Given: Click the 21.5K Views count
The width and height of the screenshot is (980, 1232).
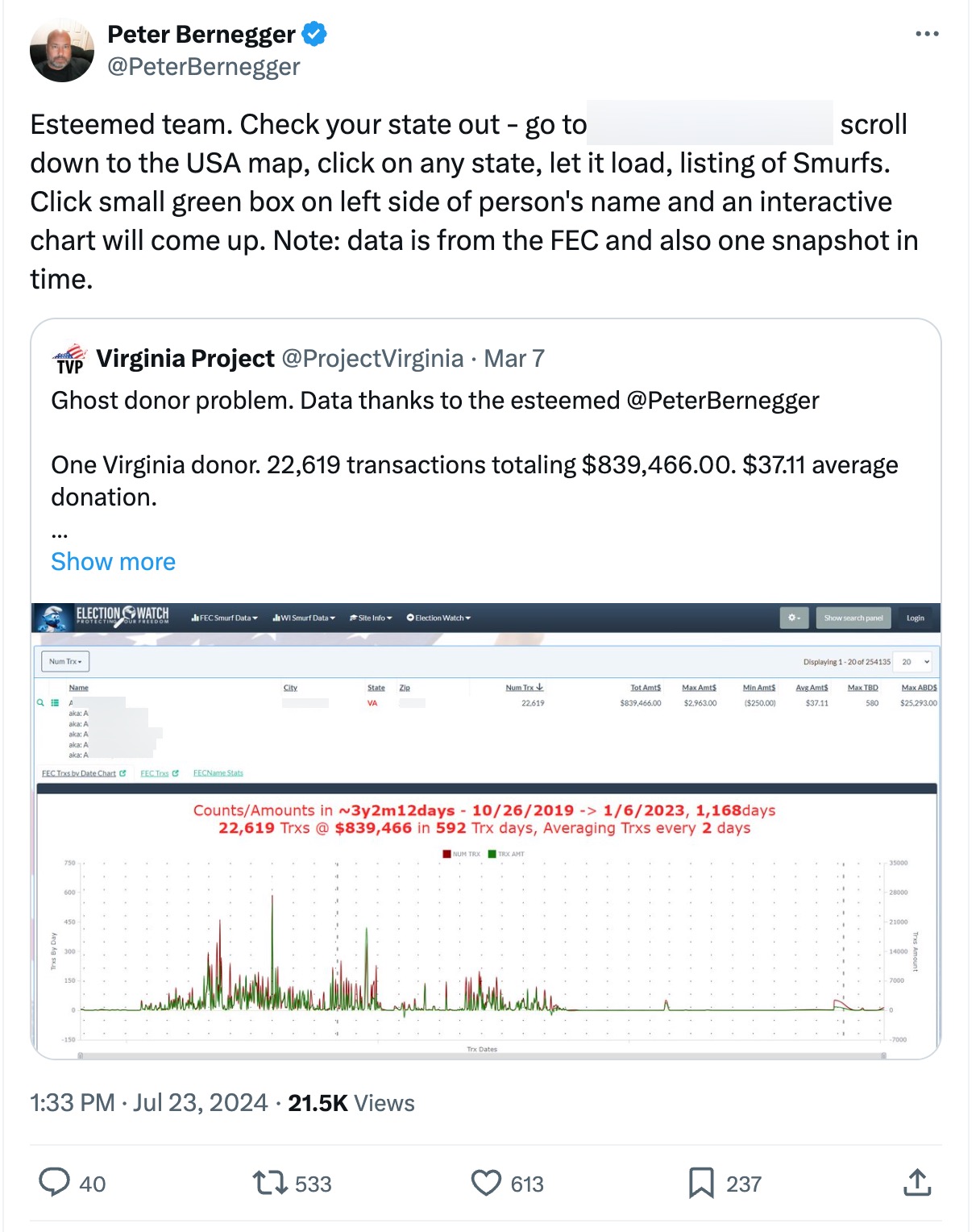Looking at the screenshot, I should 351,1102.
